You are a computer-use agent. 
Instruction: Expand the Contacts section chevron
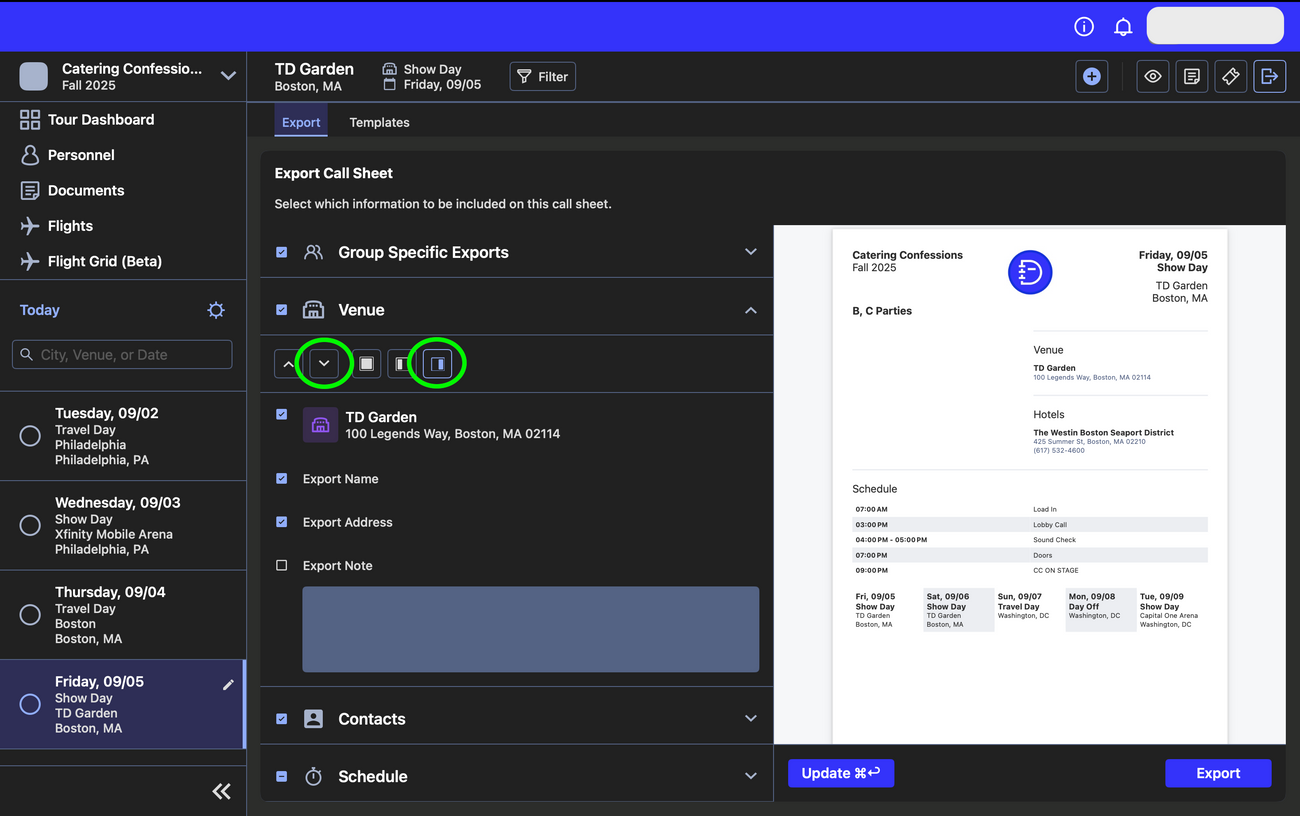tap(751, 719)
